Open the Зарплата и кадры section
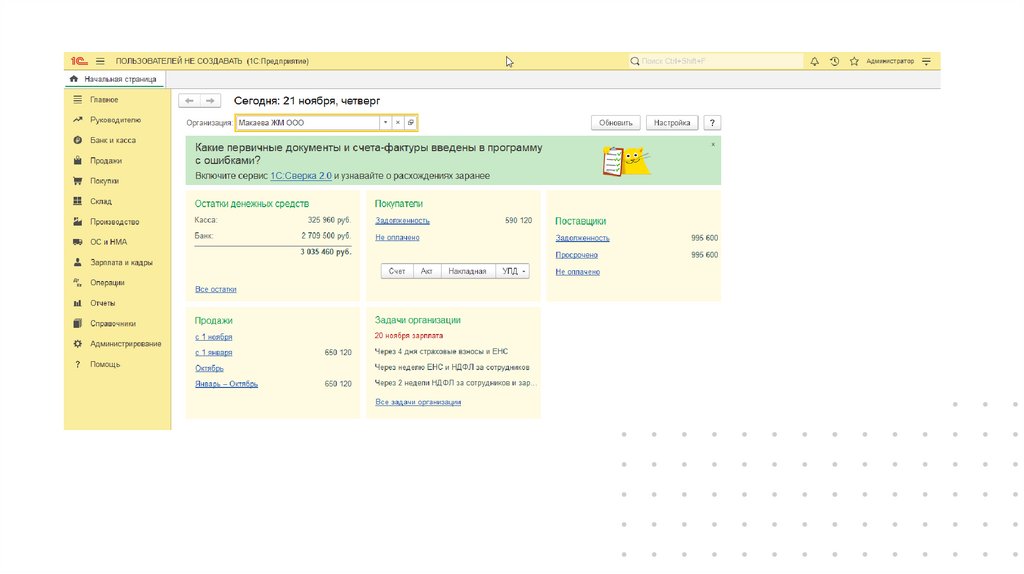Screen dimensions: 1024x574 tap(120, 262)
